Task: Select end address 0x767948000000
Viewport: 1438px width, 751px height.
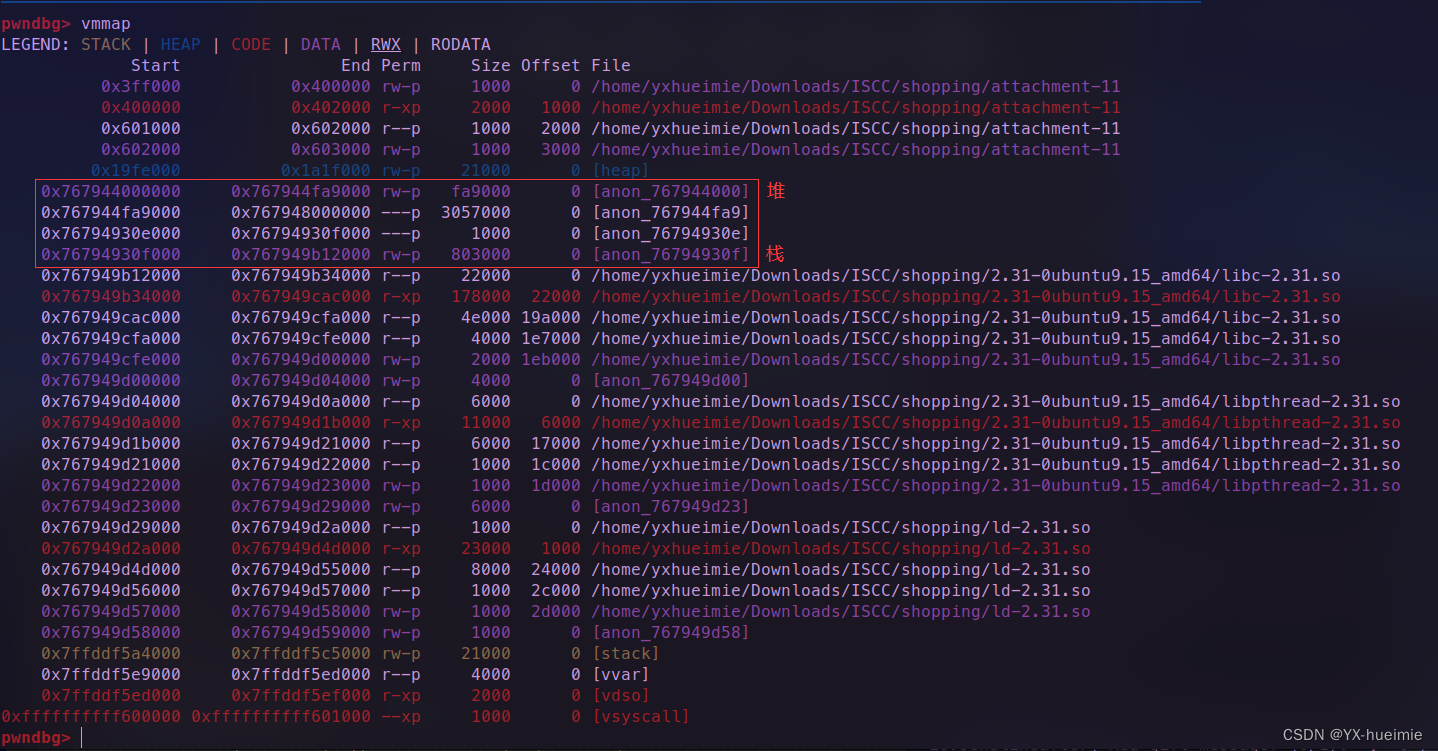Action: 301,212
